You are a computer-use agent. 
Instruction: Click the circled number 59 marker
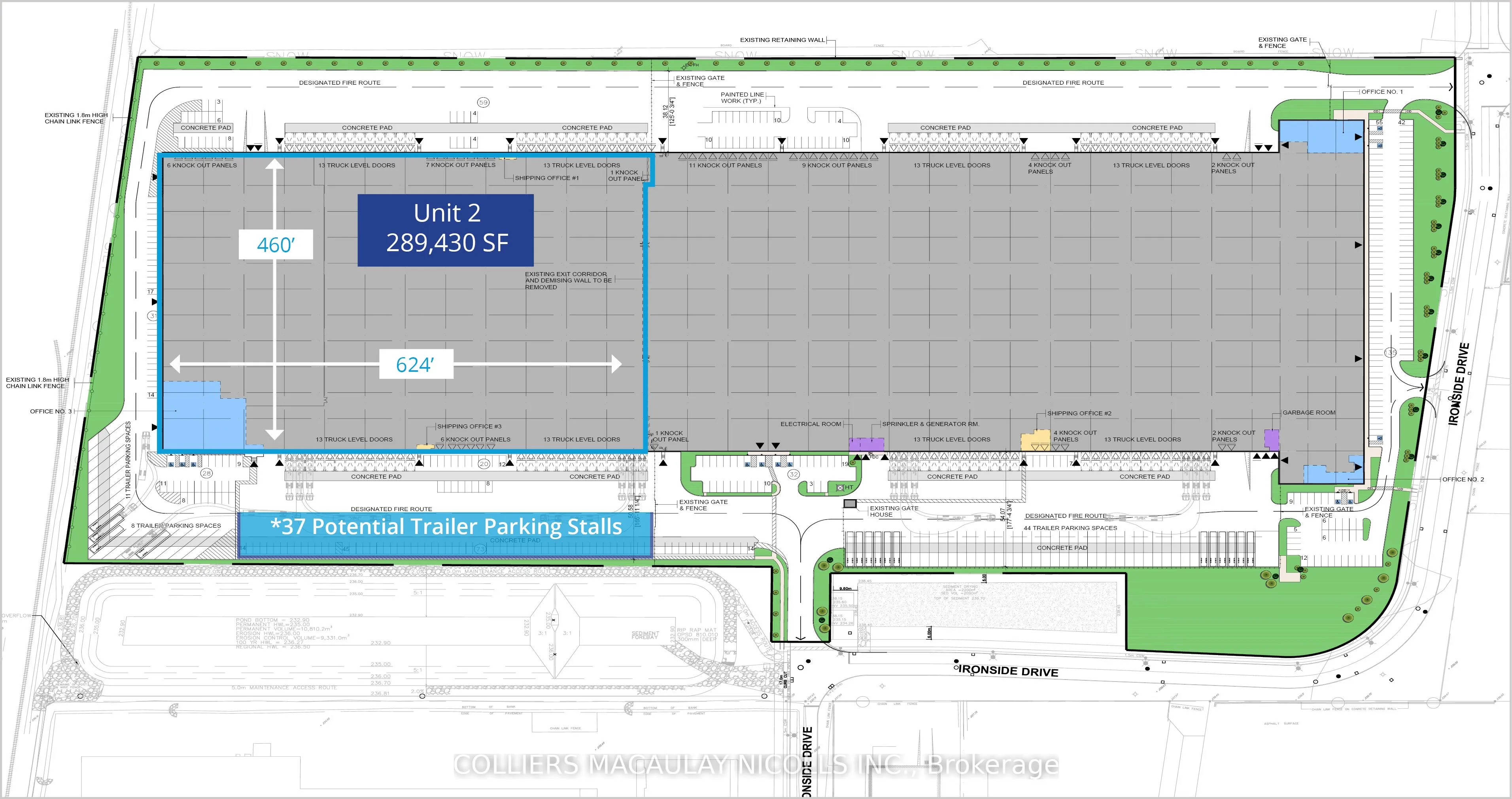point(483,102)
